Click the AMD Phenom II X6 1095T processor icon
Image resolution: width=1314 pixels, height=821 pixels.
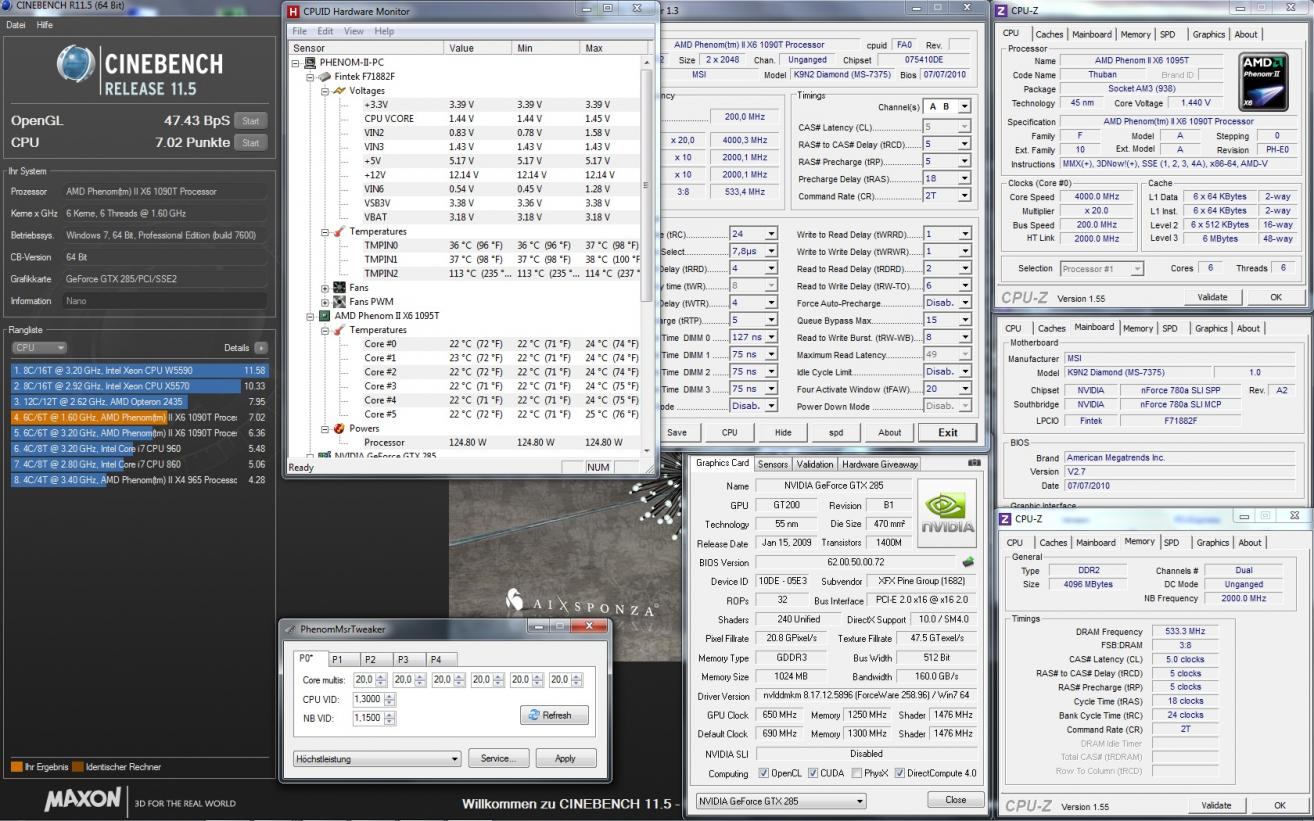coord(325,315)
